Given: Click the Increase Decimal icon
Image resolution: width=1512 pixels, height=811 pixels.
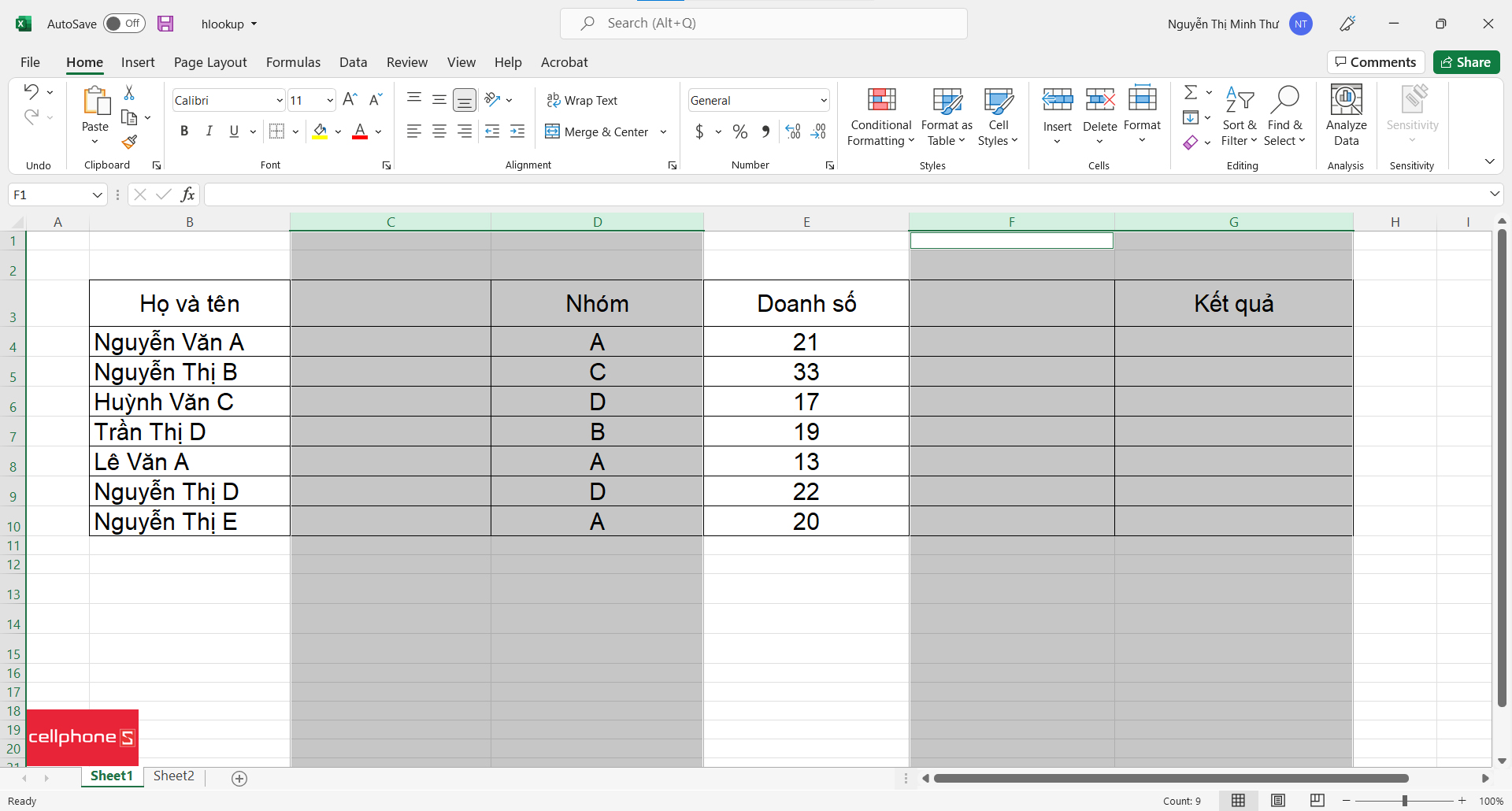Looking at the screenshot, I should click(793, 131).
